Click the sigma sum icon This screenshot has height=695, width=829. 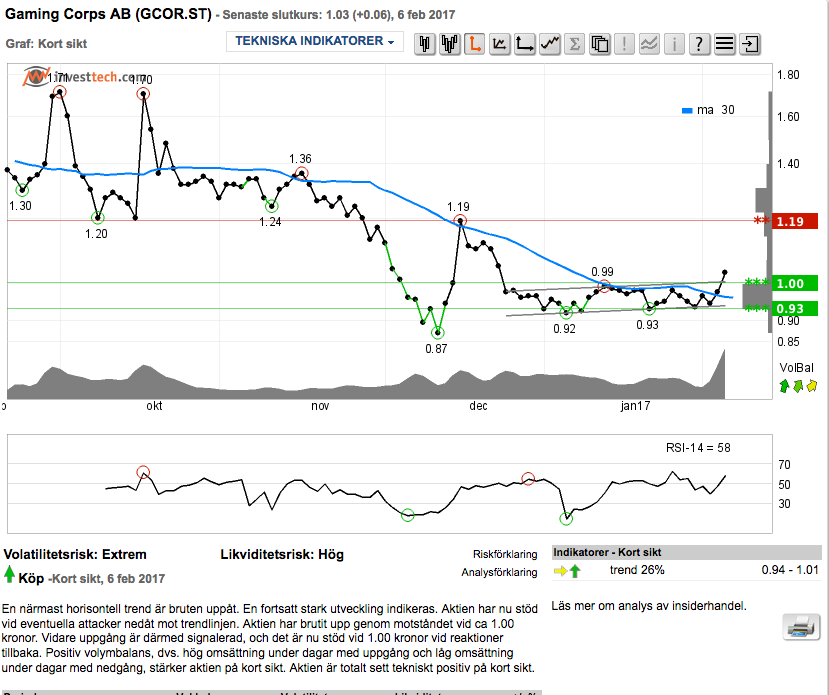tap(574, 44)
